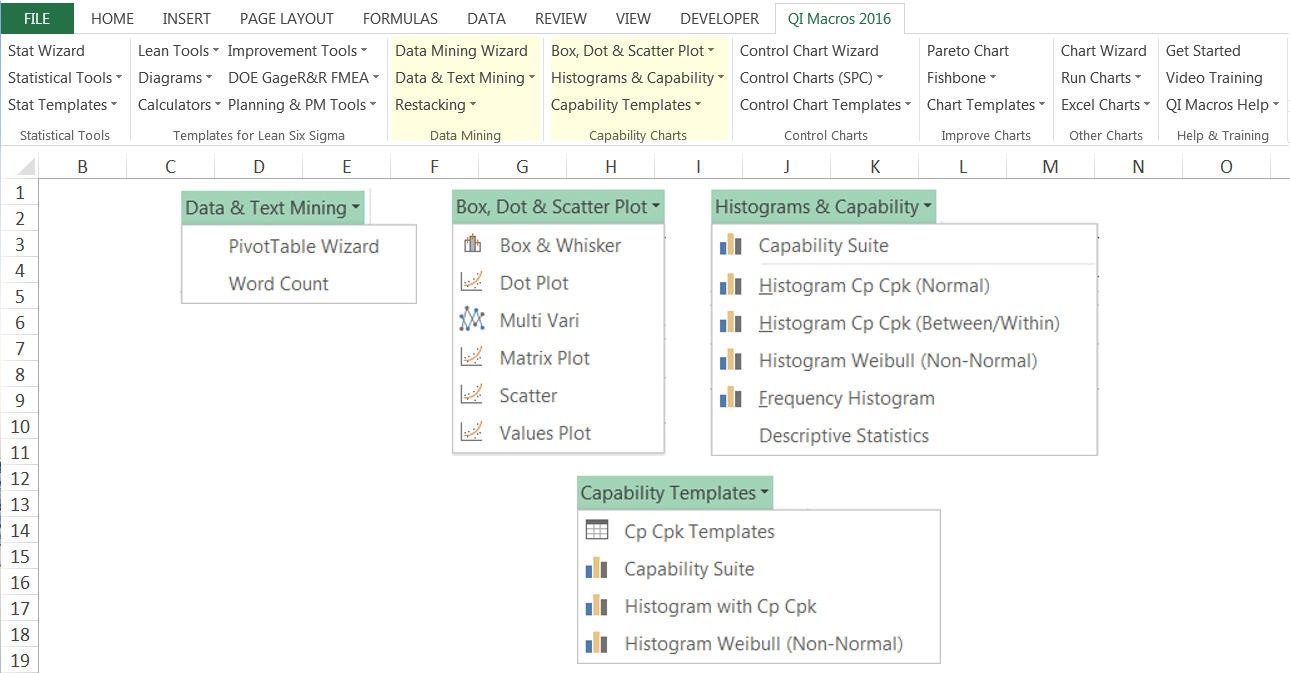Open the Fishbone dropdown

[961, 78]
